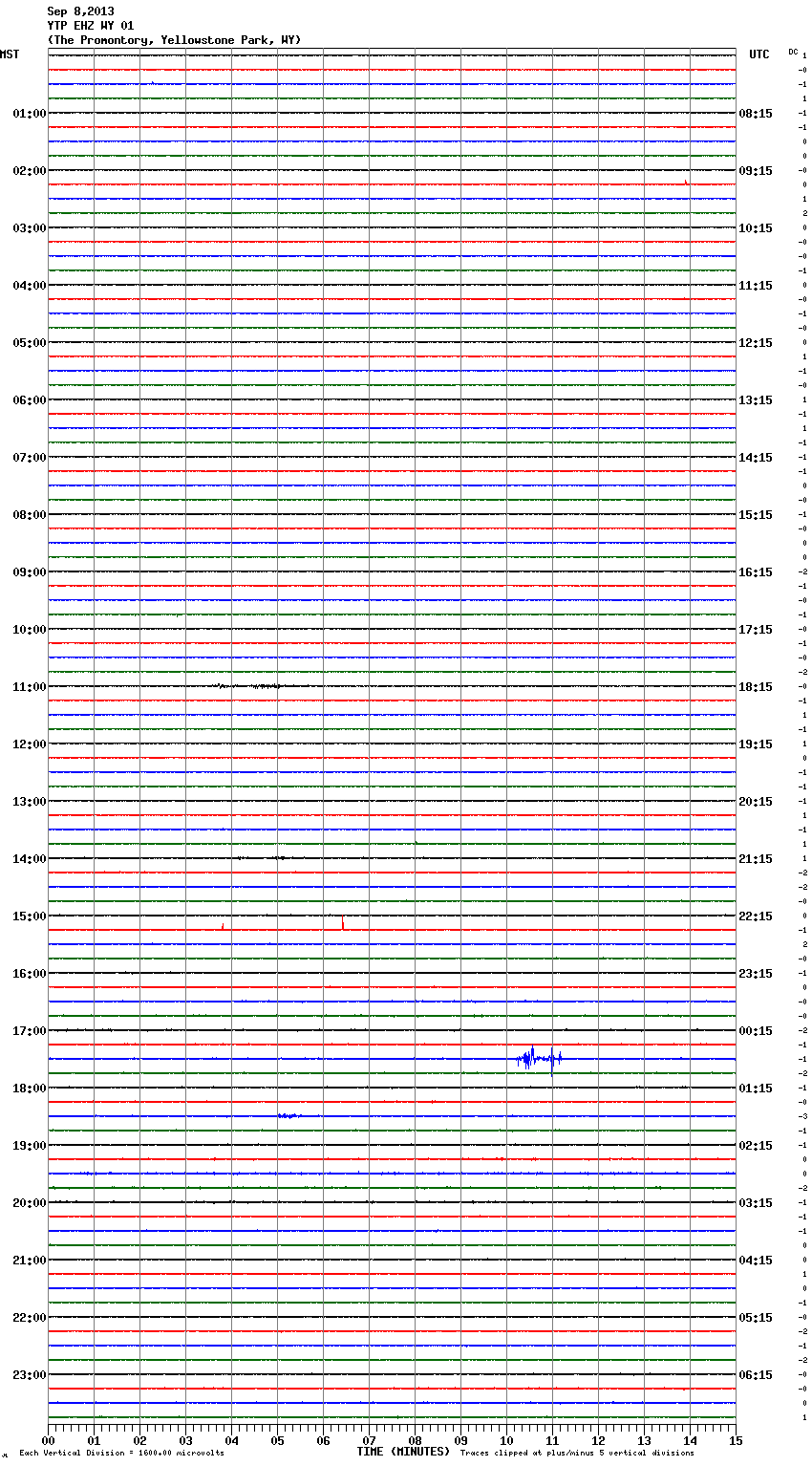Click the 'MST' timezone label
This screenshot has height=1466, width=812.
(x=10, y=54)
